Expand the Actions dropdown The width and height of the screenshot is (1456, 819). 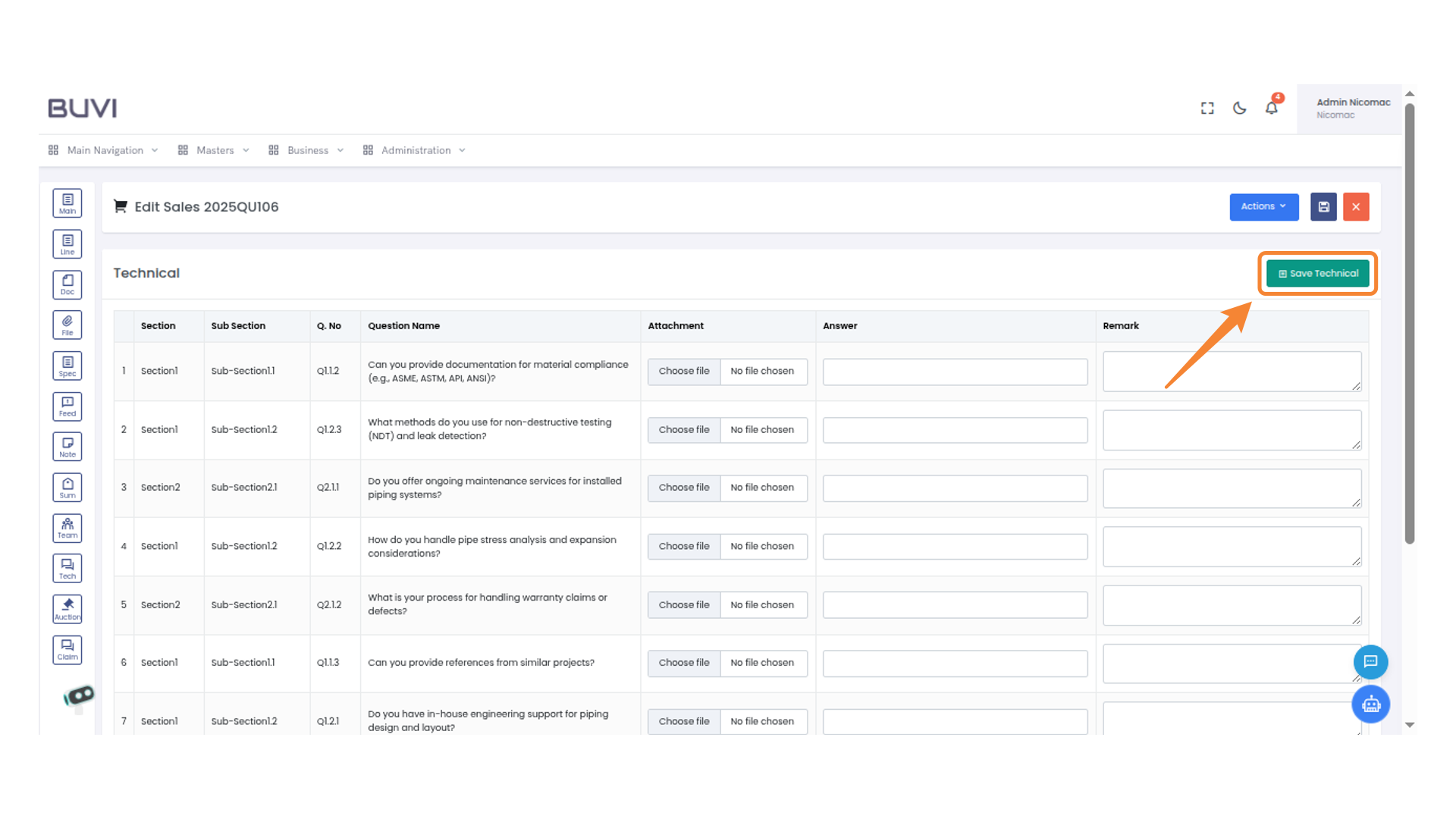pyautogui.click(x=1263, y=207)
